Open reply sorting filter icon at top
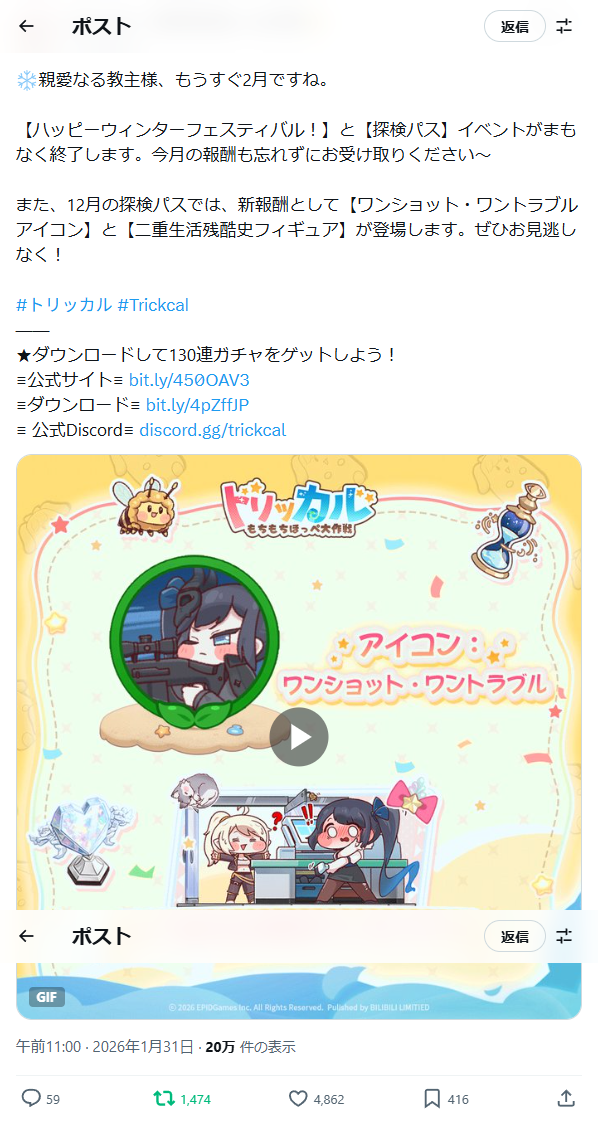Screen dimensions: 598x1122 (x=564, y=26)
